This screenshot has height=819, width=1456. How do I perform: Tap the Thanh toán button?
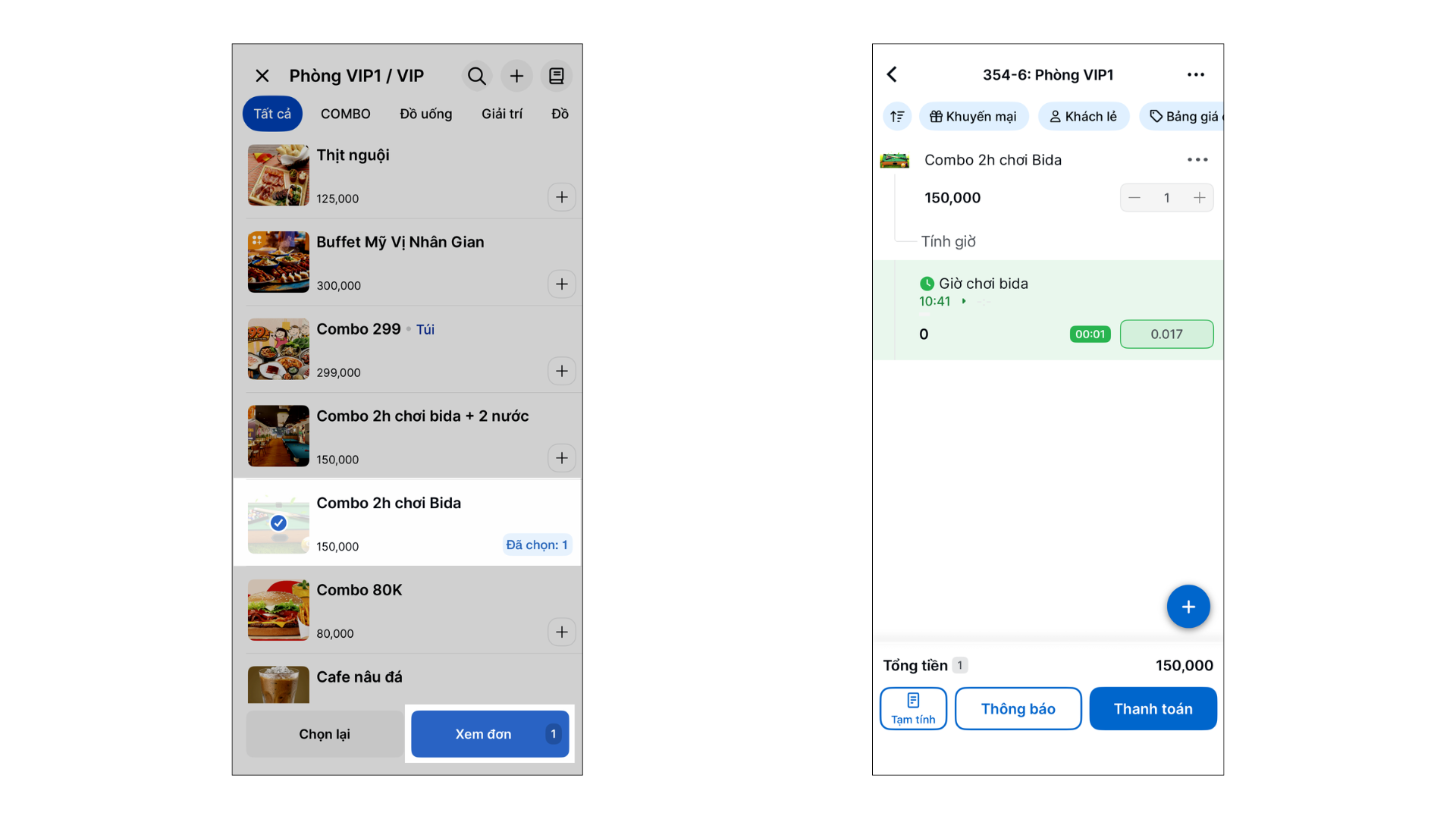(1153, 709)
